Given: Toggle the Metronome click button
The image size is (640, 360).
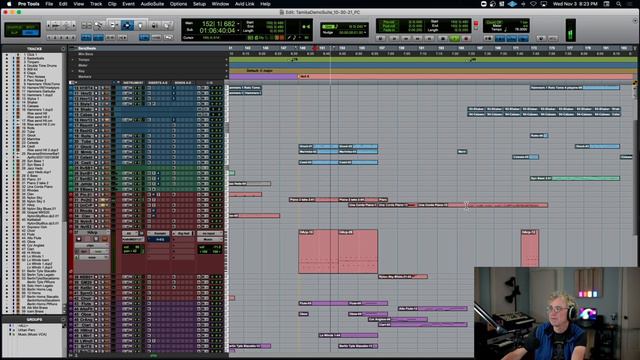Looking at the screenshot, I should pos(500,38).
